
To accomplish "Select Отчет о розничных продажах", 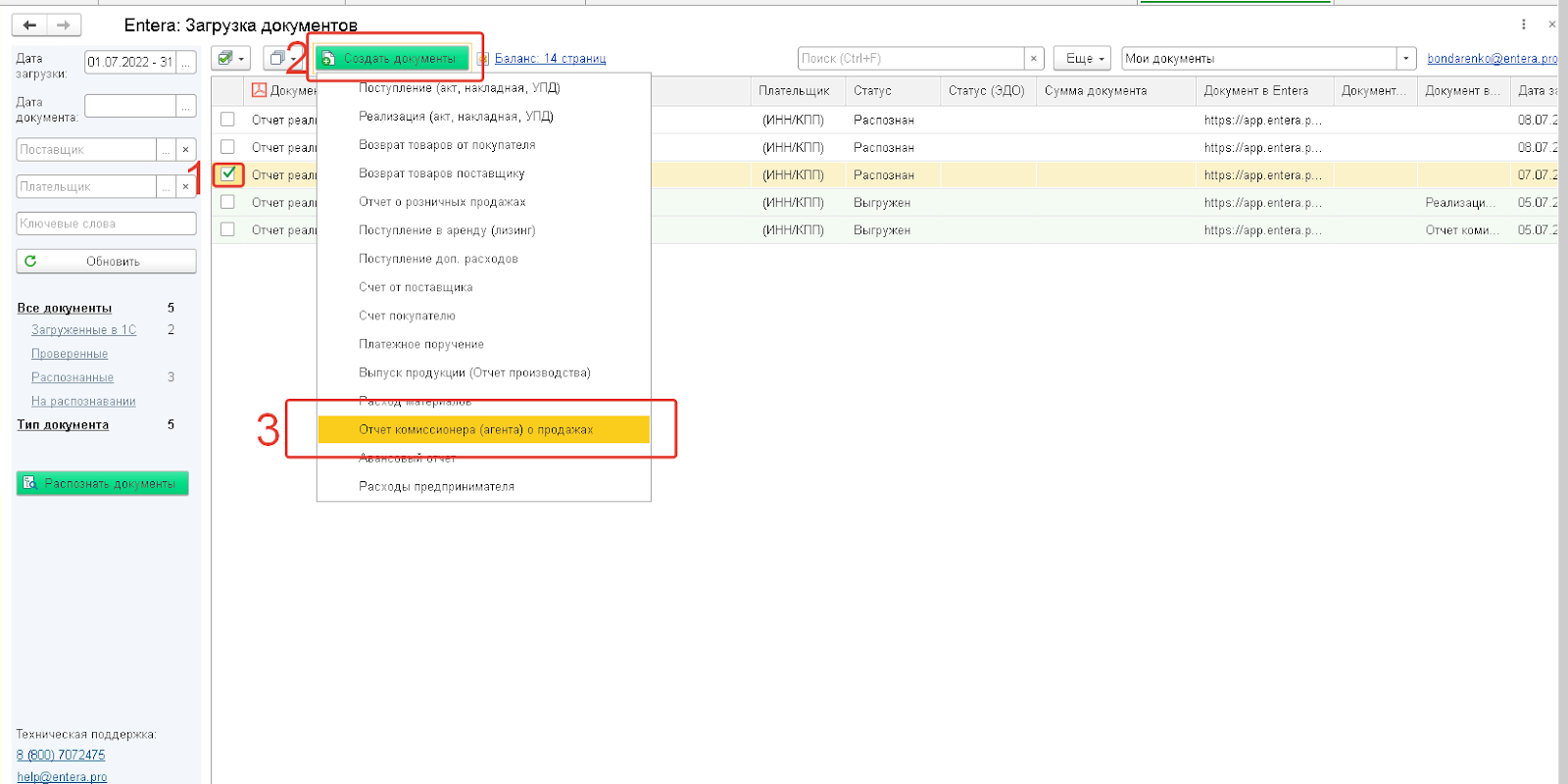I will pos(484,202).
